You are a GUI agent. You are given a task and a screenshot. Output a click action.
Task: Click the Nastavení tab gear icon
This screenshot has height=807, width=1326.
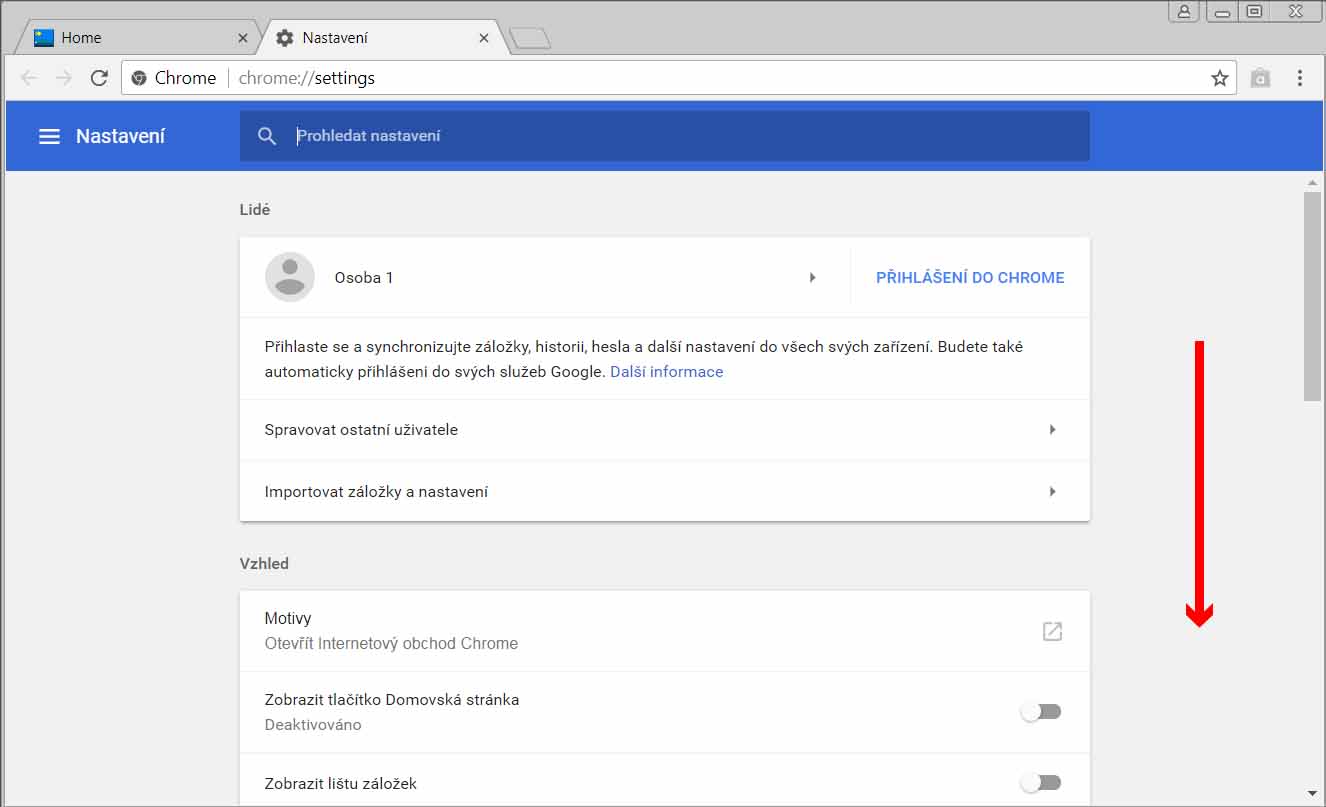tap(285, 38)
